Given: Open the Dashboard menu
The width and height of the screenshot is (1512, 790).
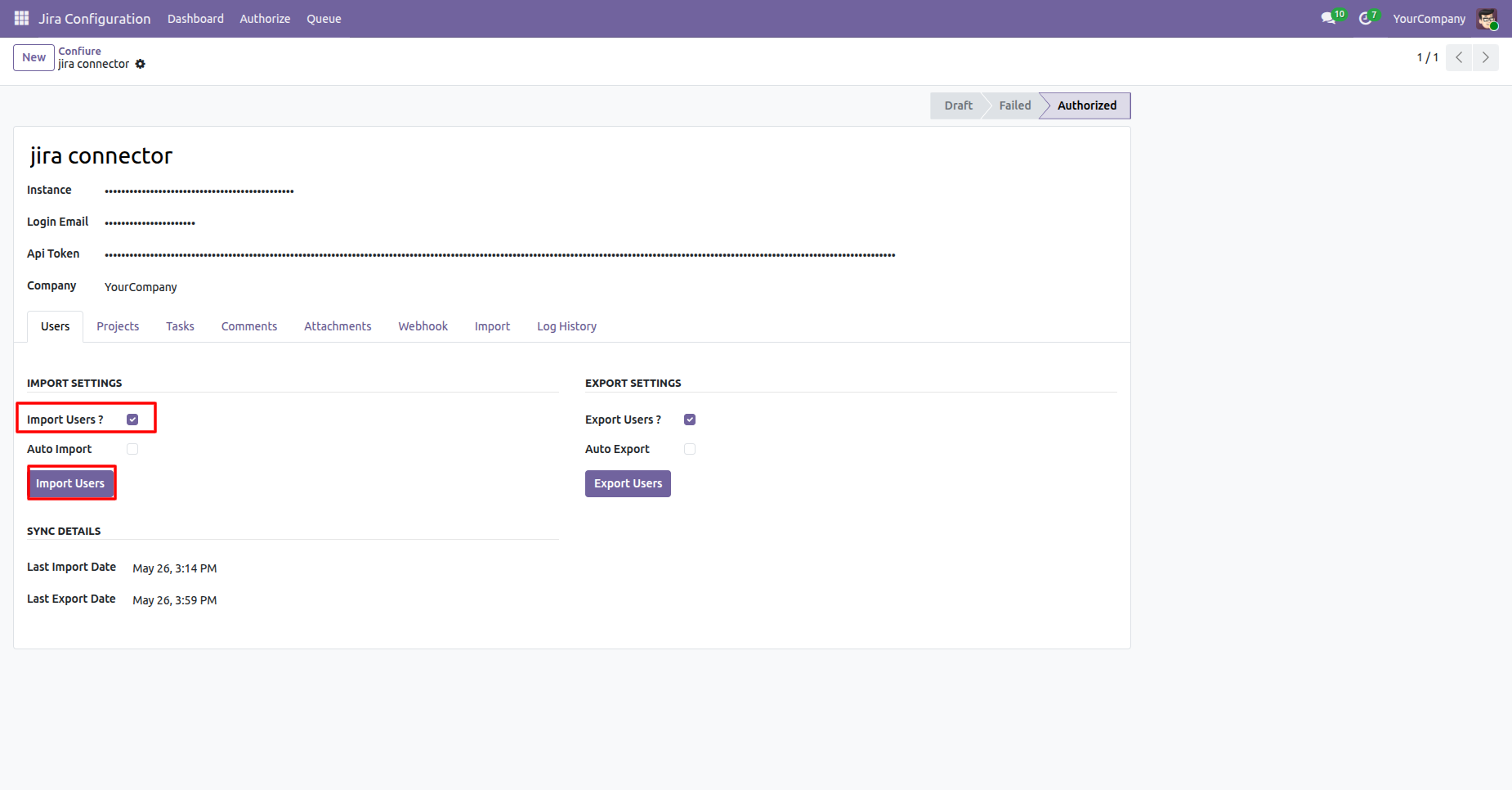Looking at the screenshot, I should [x=195, y=19].
